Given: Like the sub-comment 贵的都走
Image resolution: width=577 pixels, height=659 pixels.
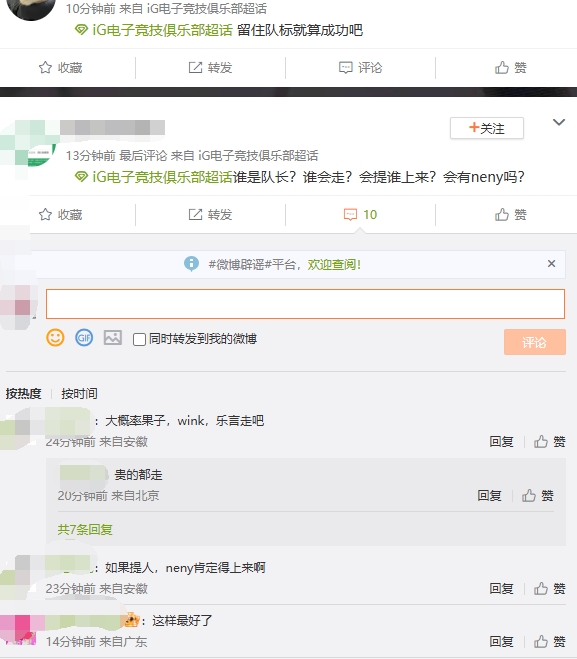Looking at the screenshot, I should pyautogui.click(x=537, y=496).
